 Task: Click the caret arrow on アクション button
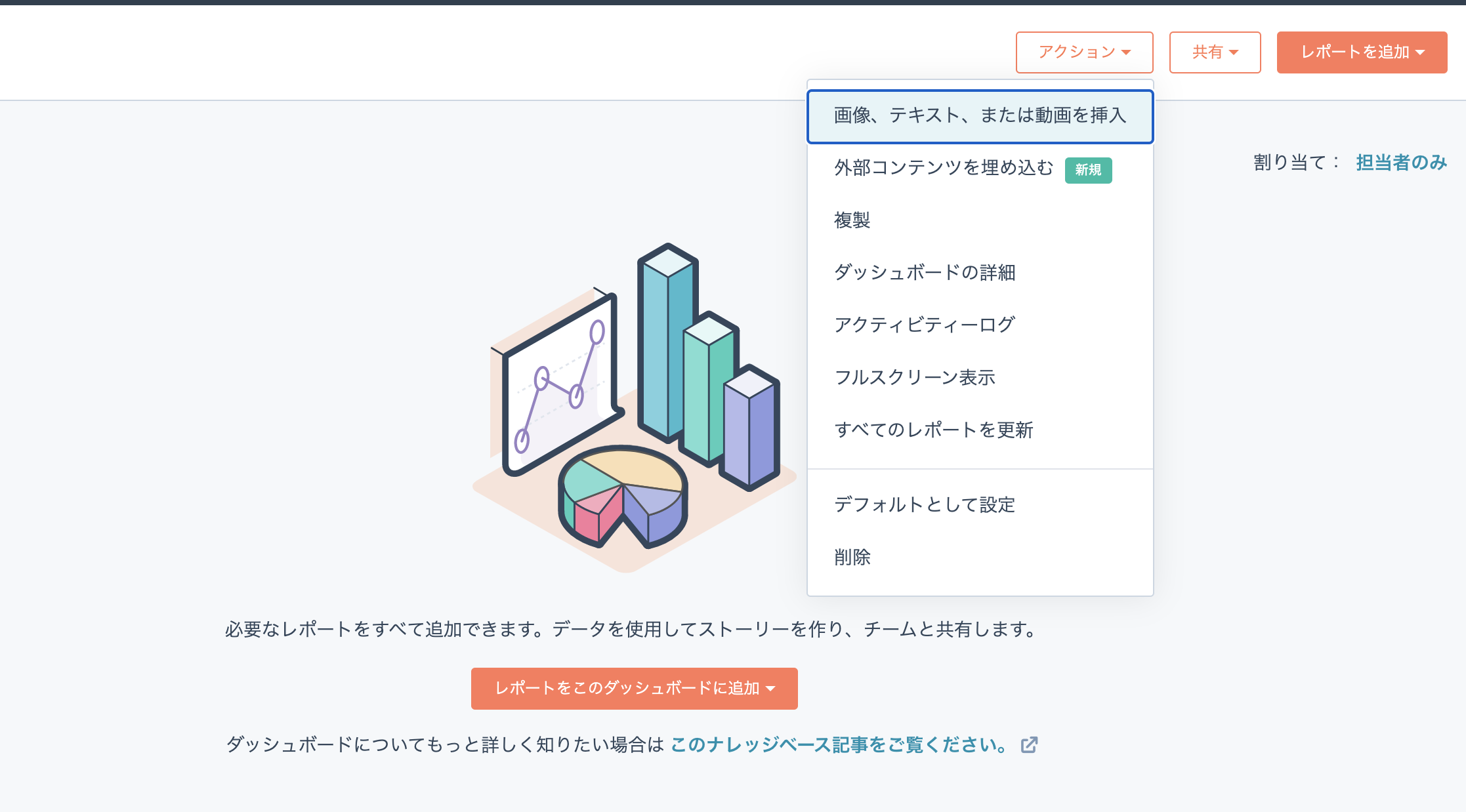[1126, 52]
